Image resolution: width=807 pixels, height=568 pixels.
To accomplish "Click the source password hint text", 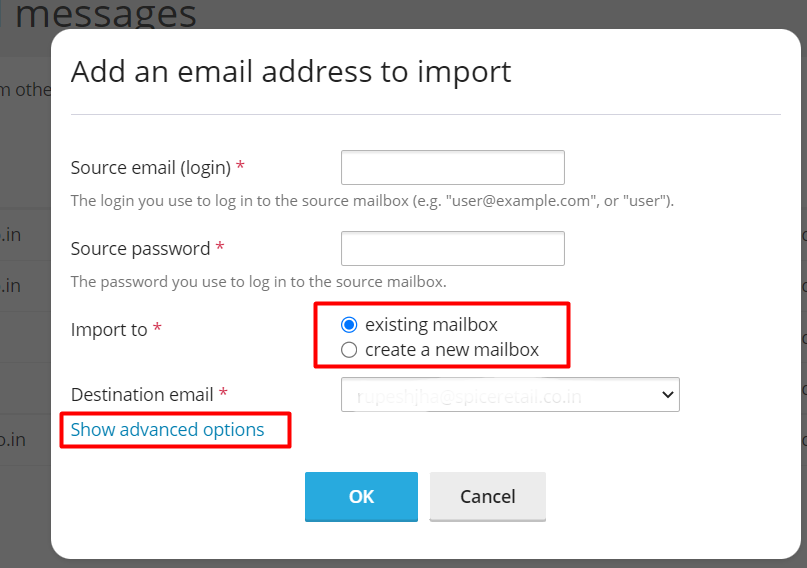I will point(258,282).
